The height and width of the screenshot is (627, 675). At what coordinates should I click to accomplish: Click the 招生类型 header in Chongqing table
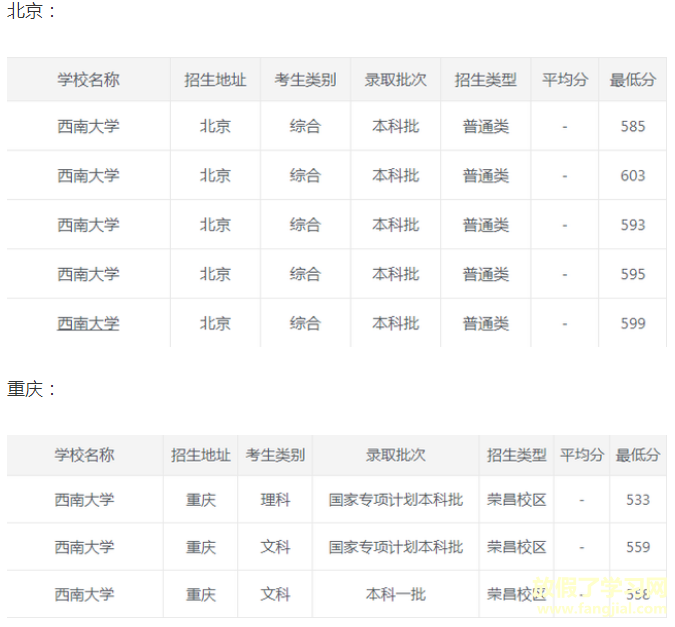(517, 455)
